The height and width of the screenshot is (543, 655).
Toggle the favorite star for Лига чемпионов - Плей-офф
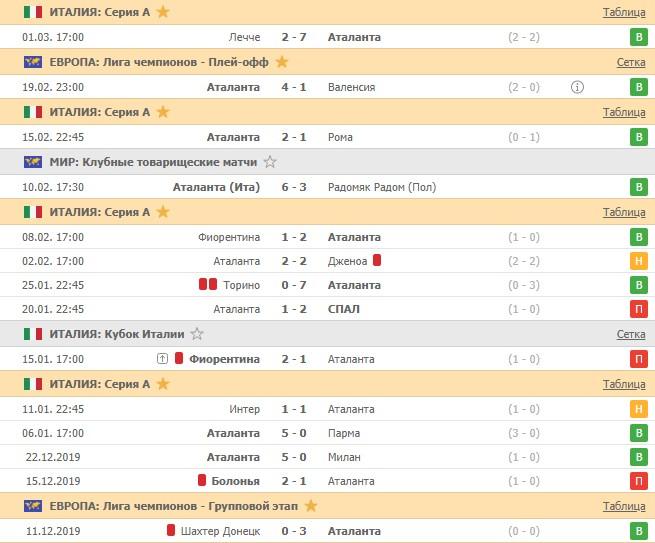(x=282, y=62)
